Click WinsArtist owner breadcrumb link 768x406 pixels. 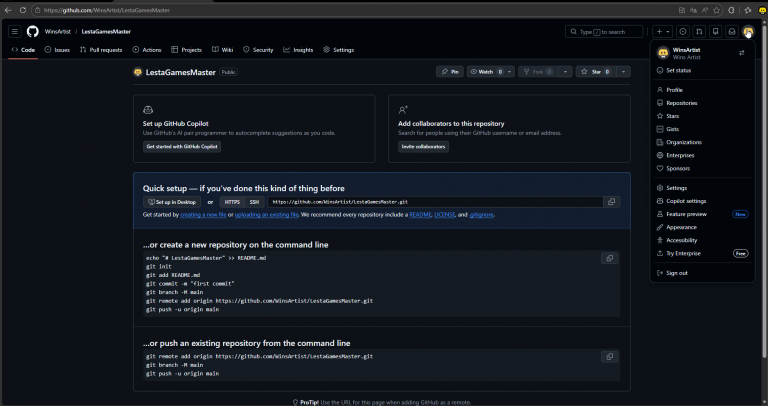pyautogui.click(x=58, y=31)
